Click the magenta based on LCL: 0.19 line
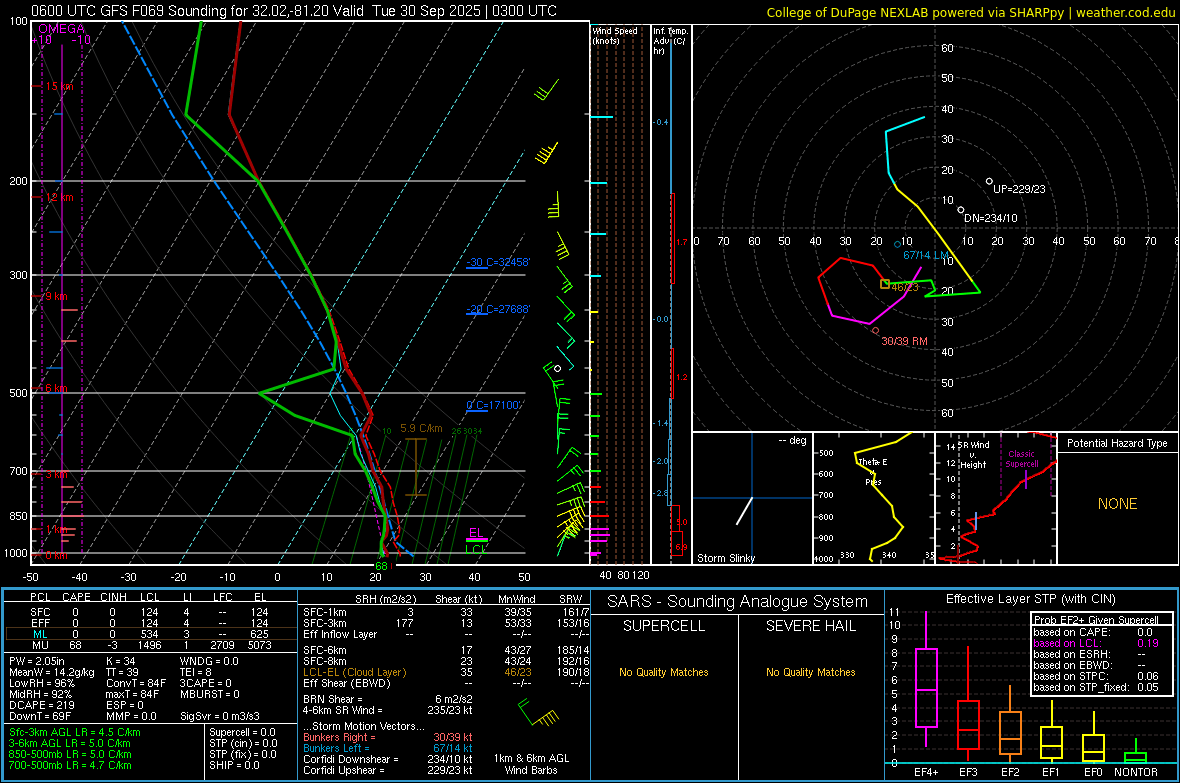The image size is (1180, 783). pyautogui.click(x=1096, y=643)
